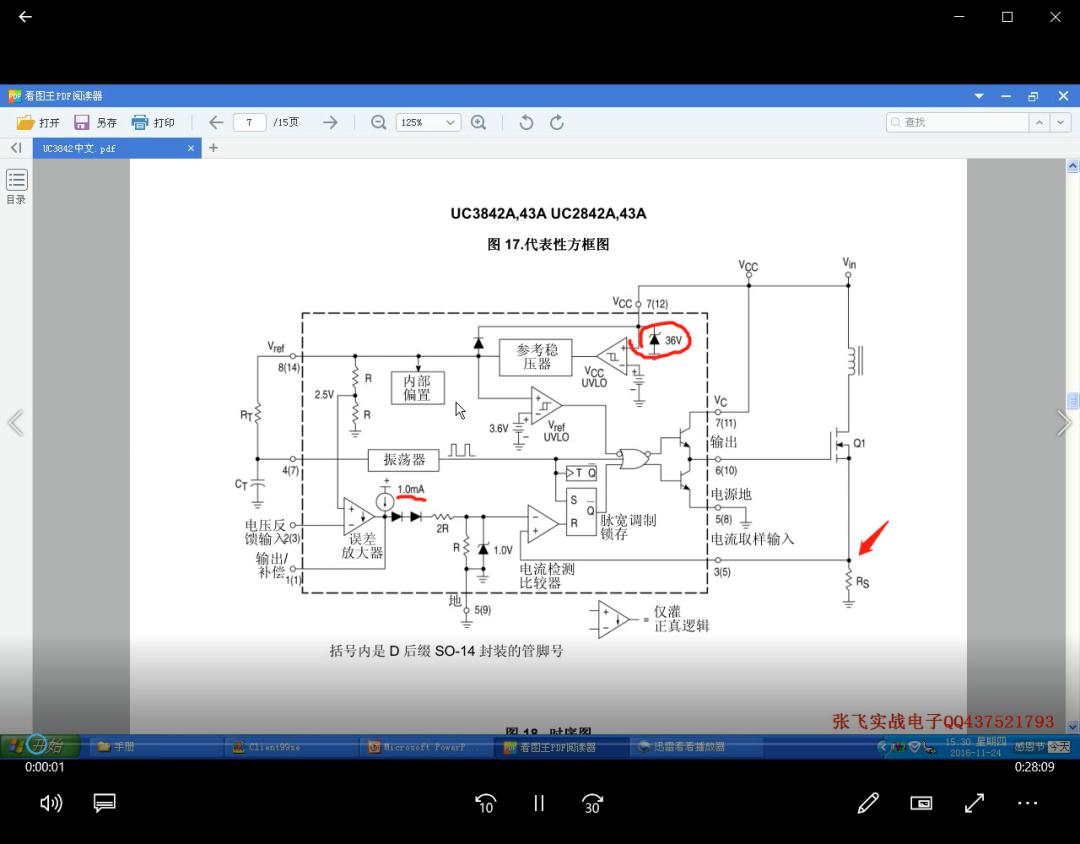Image resolution: width=1080 pixels, height=844 pixels.
Task: Collapse the sidebar panel arrow
Action: click(16, 147)
